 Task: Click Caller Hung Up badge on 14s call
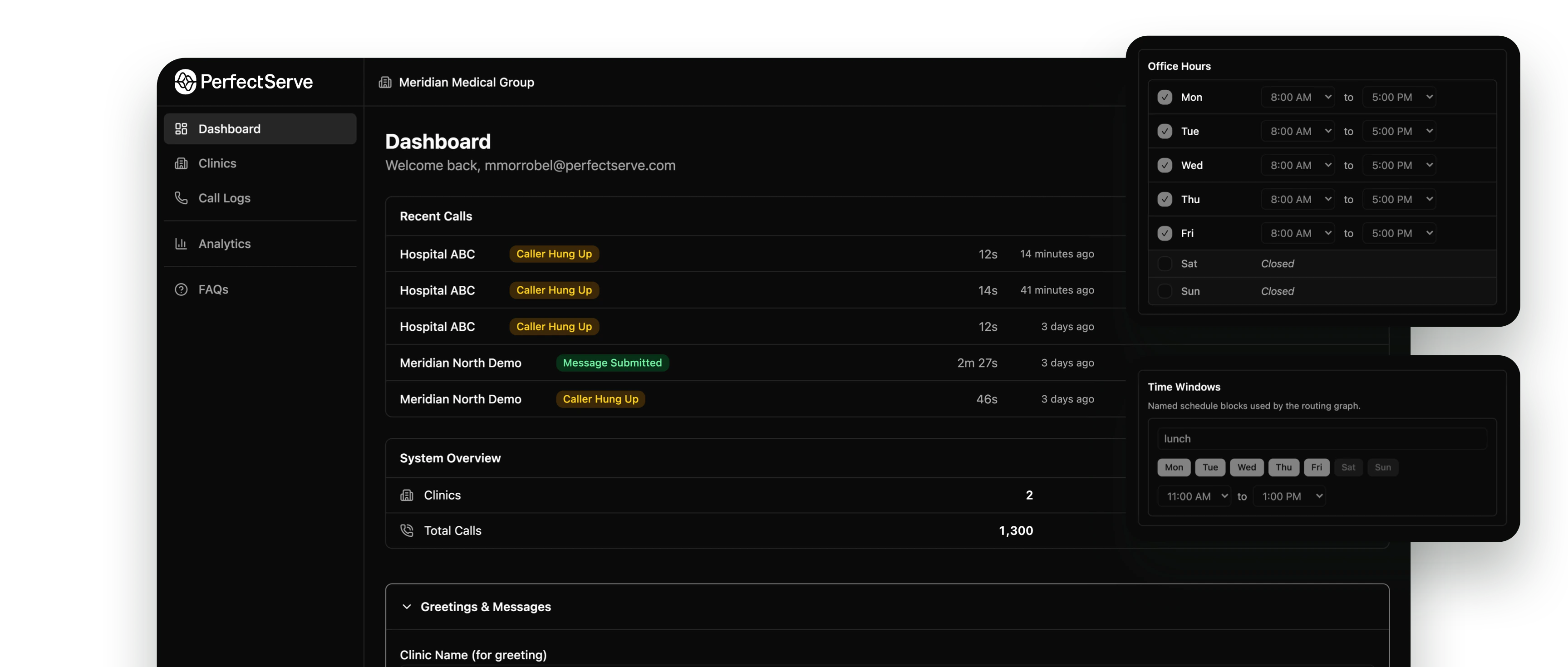tap(554, 290)
